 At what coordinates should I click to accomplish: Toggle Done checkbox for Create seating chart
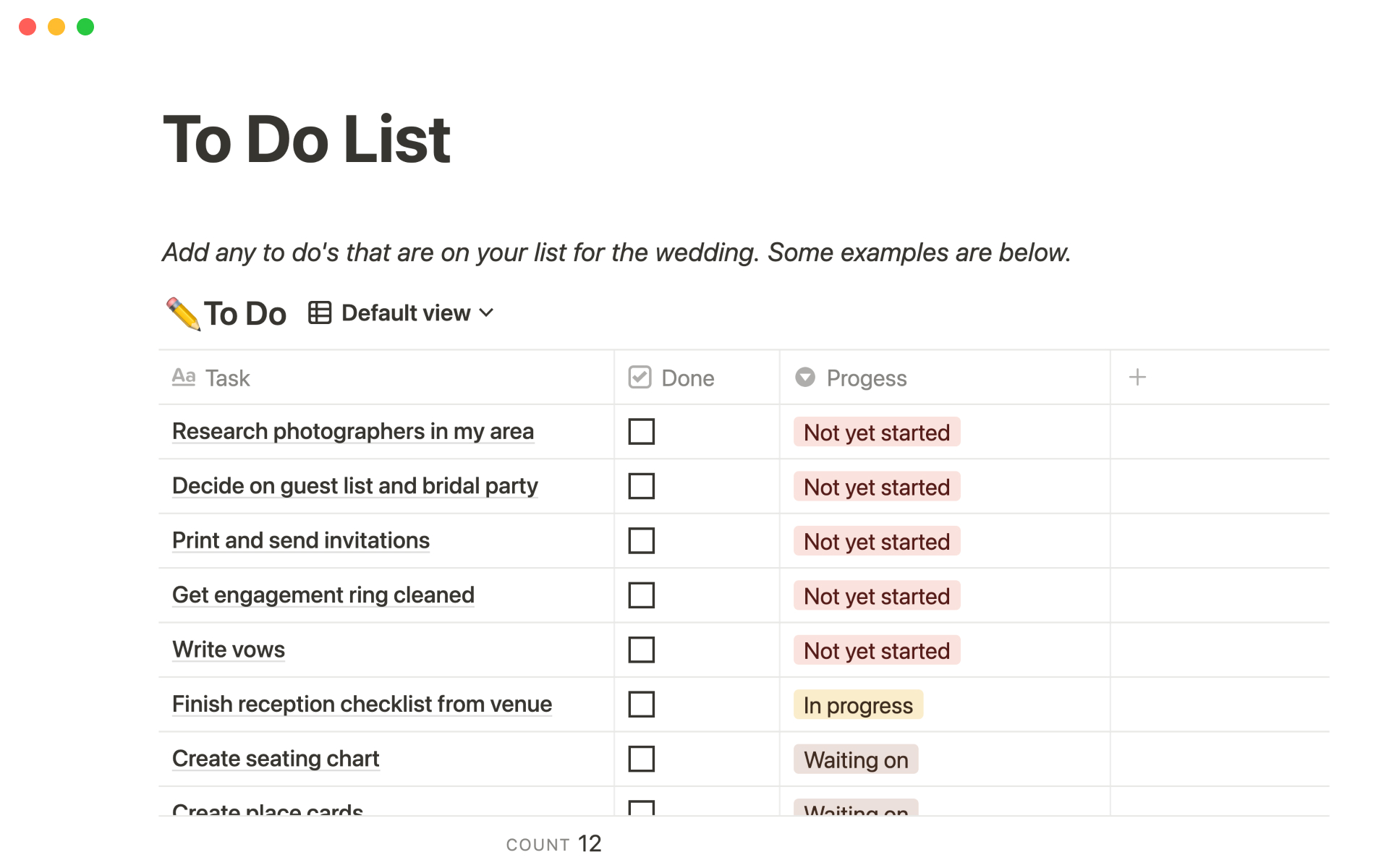click(641, 758)
